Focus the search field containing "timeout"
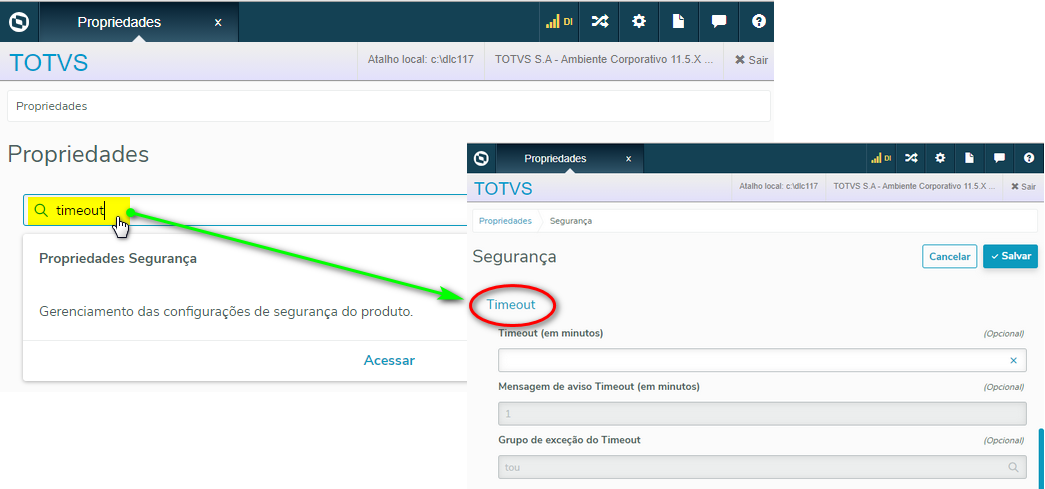 point(250,211)
